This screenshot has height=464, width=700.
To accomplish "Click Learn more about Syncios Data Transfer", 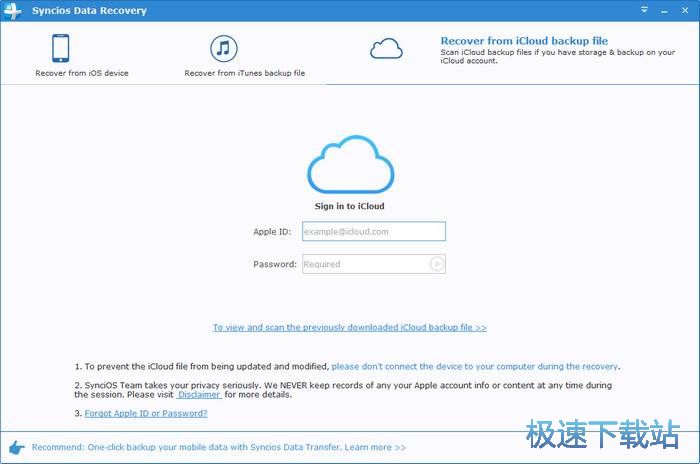I will click(375, 447).
